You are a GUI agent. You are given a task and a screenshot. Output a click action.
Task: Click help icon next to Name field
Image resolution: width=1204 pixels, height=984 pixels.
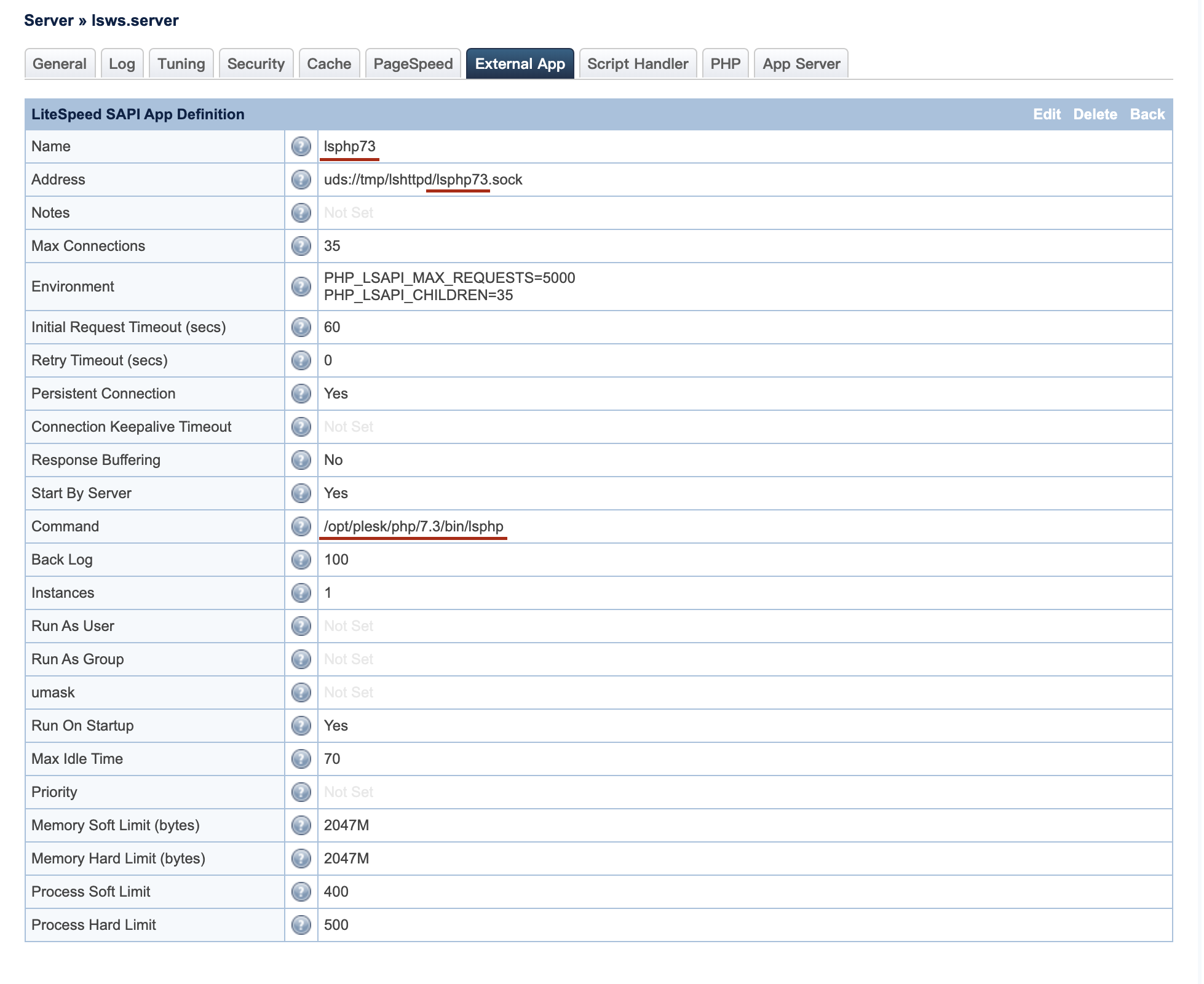(x=301, y=146)
